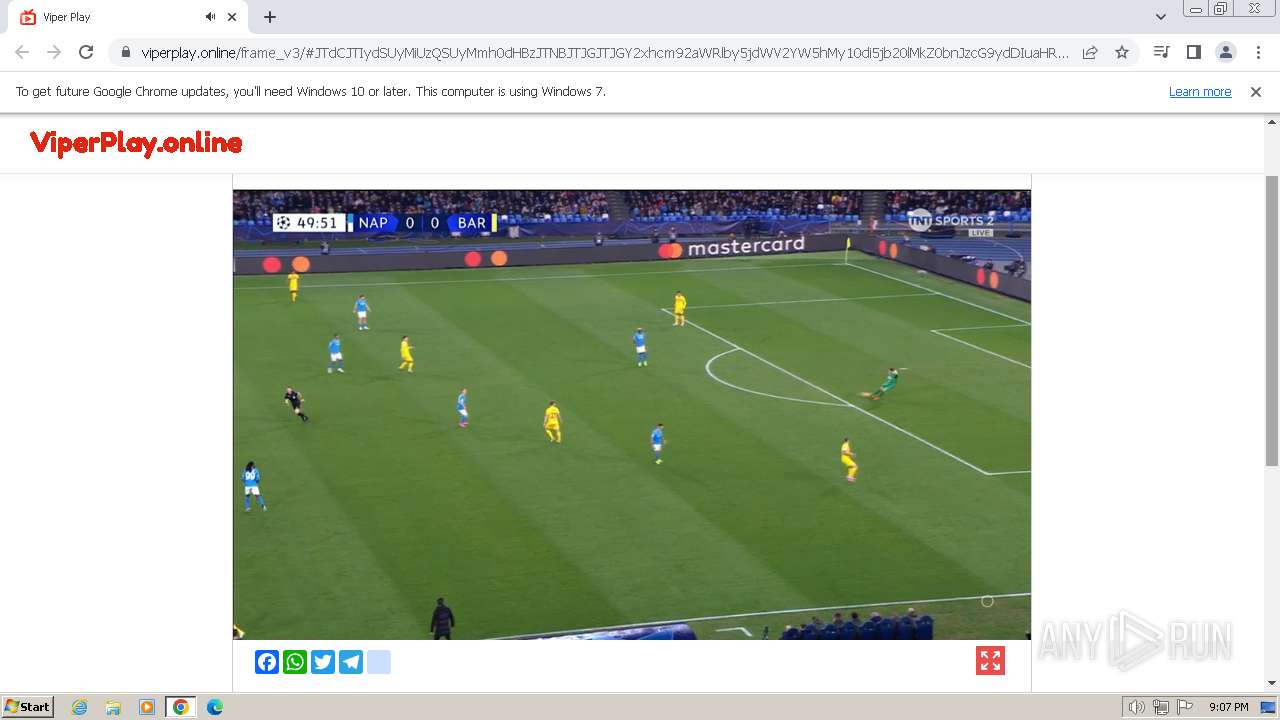Mute the Viper Play tab audio
This screenshot has width=1280, height=720.
(x=211, y=17)
